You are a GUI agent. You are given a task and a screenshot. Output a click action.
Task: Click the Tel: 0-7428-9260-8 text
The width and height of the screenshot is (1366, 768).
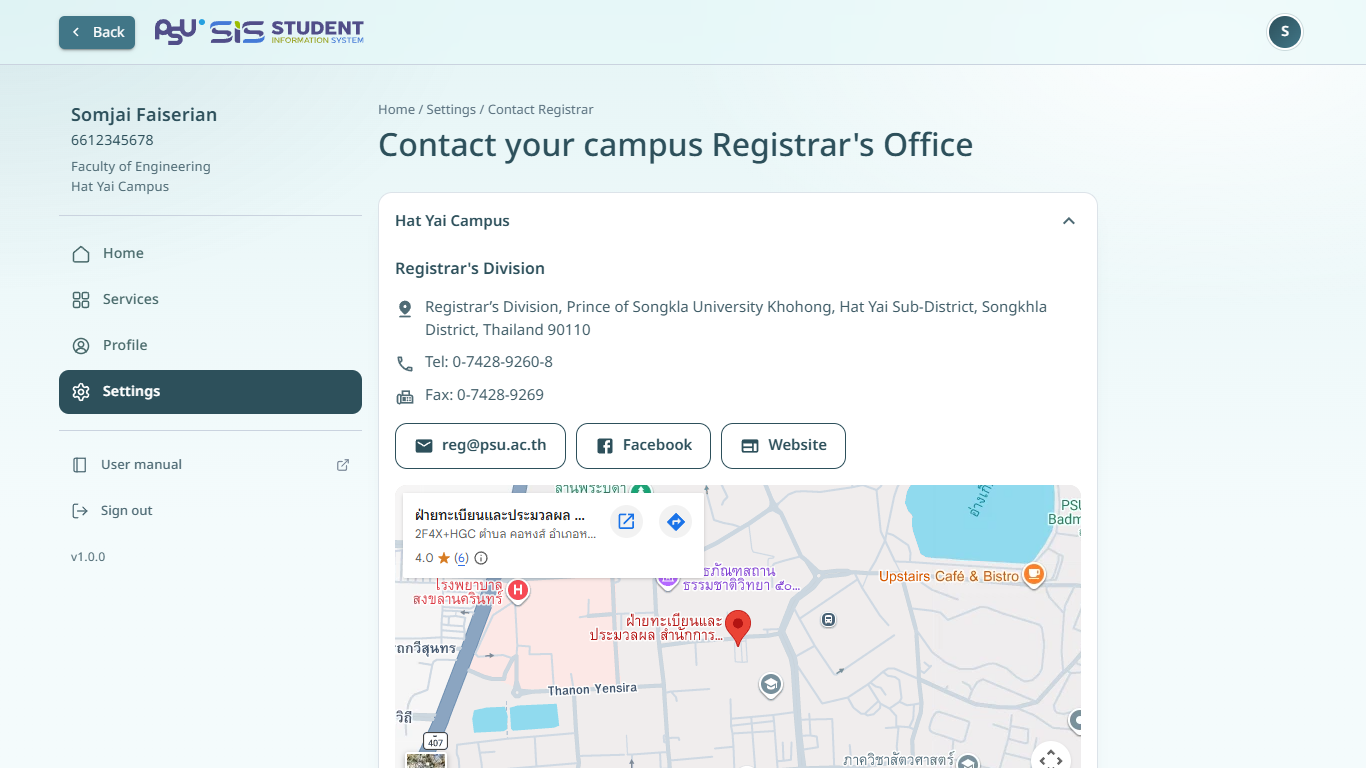pos(489,362)
